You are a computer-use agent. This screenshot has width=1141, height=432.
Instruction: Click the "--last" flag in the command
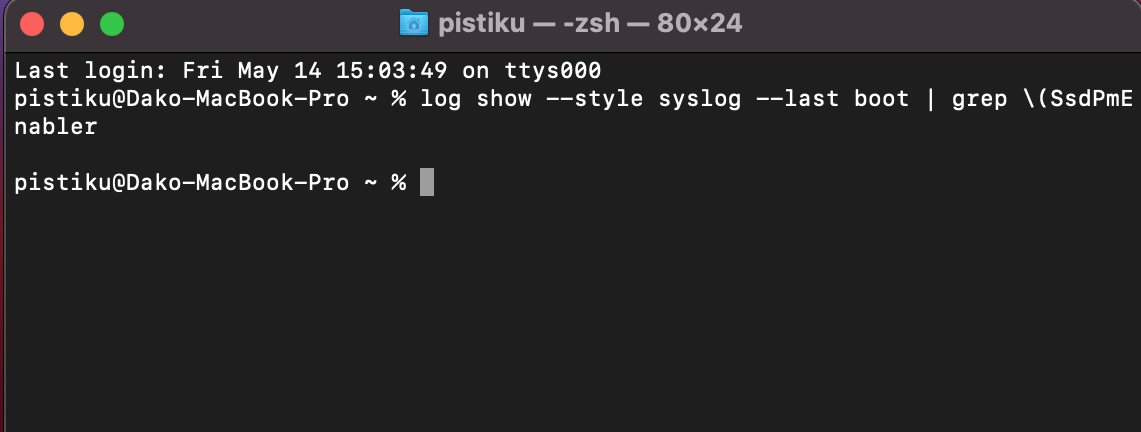pos(796,99)
